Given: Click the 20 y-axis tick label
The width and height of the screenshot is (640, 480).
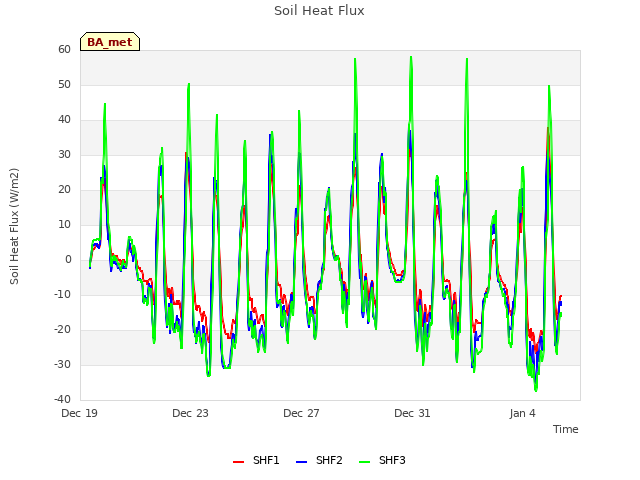Looking at the screenshot, I should (x=64, y=189).
